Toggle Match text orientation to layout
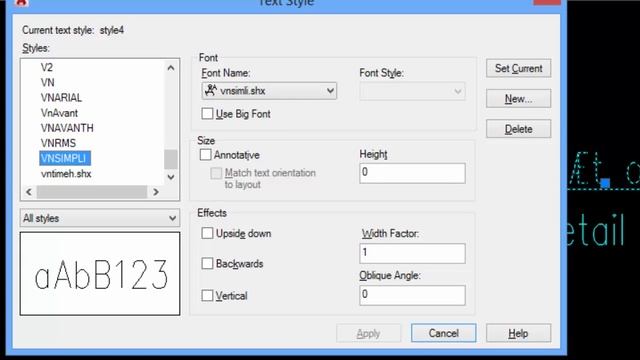The width and height of the screenshot is (640, 360). (216, 173)
